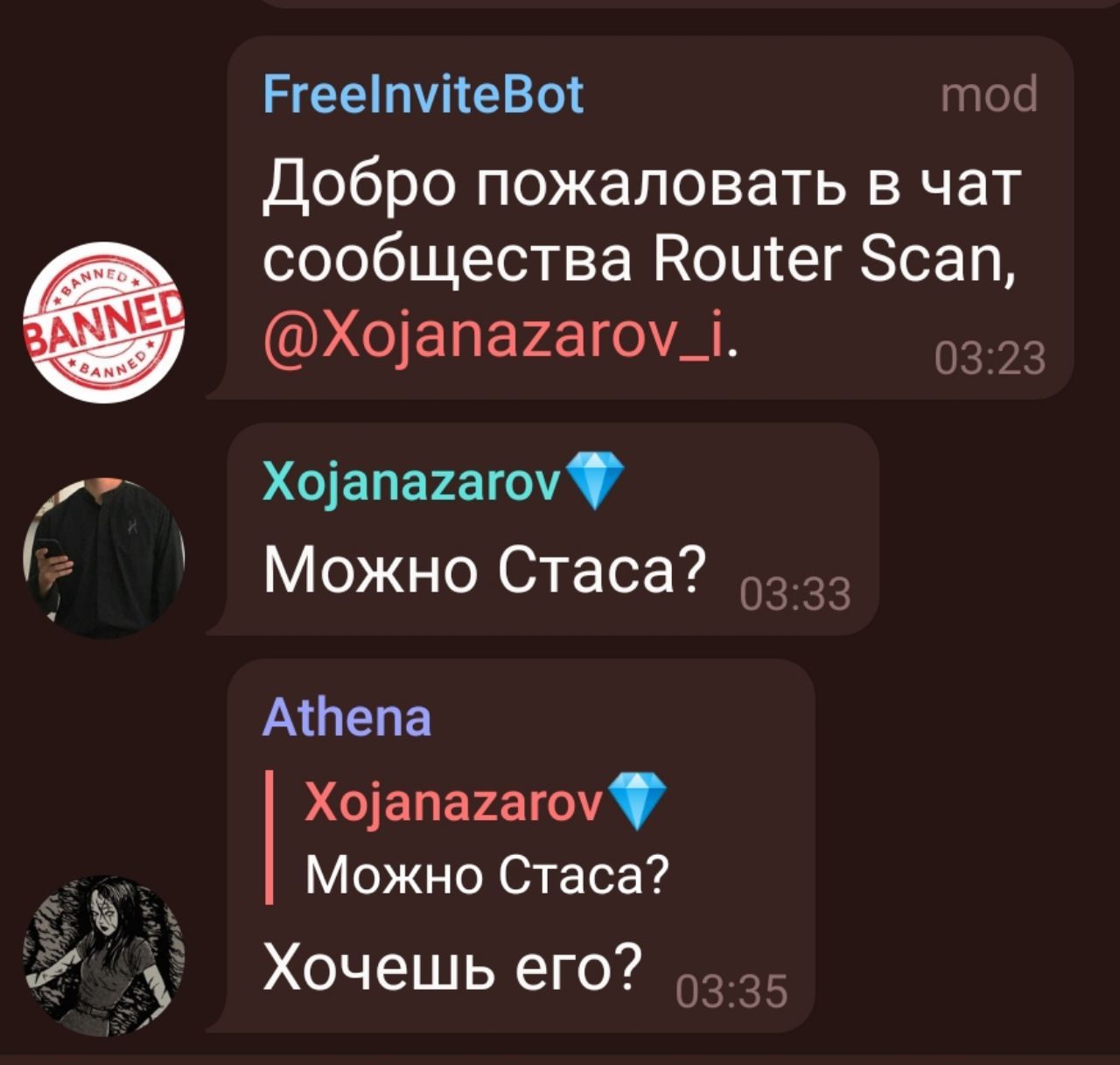This screenshot has width=1120, height=1065.
Task: Click the FreeInviteBot sender name
Action: (423, 95)
